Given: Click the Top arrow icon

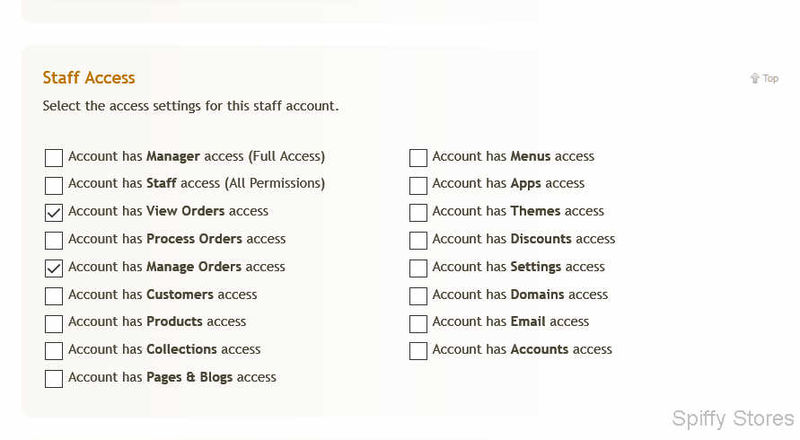Looking at the screenshot, I should [755, 78].
